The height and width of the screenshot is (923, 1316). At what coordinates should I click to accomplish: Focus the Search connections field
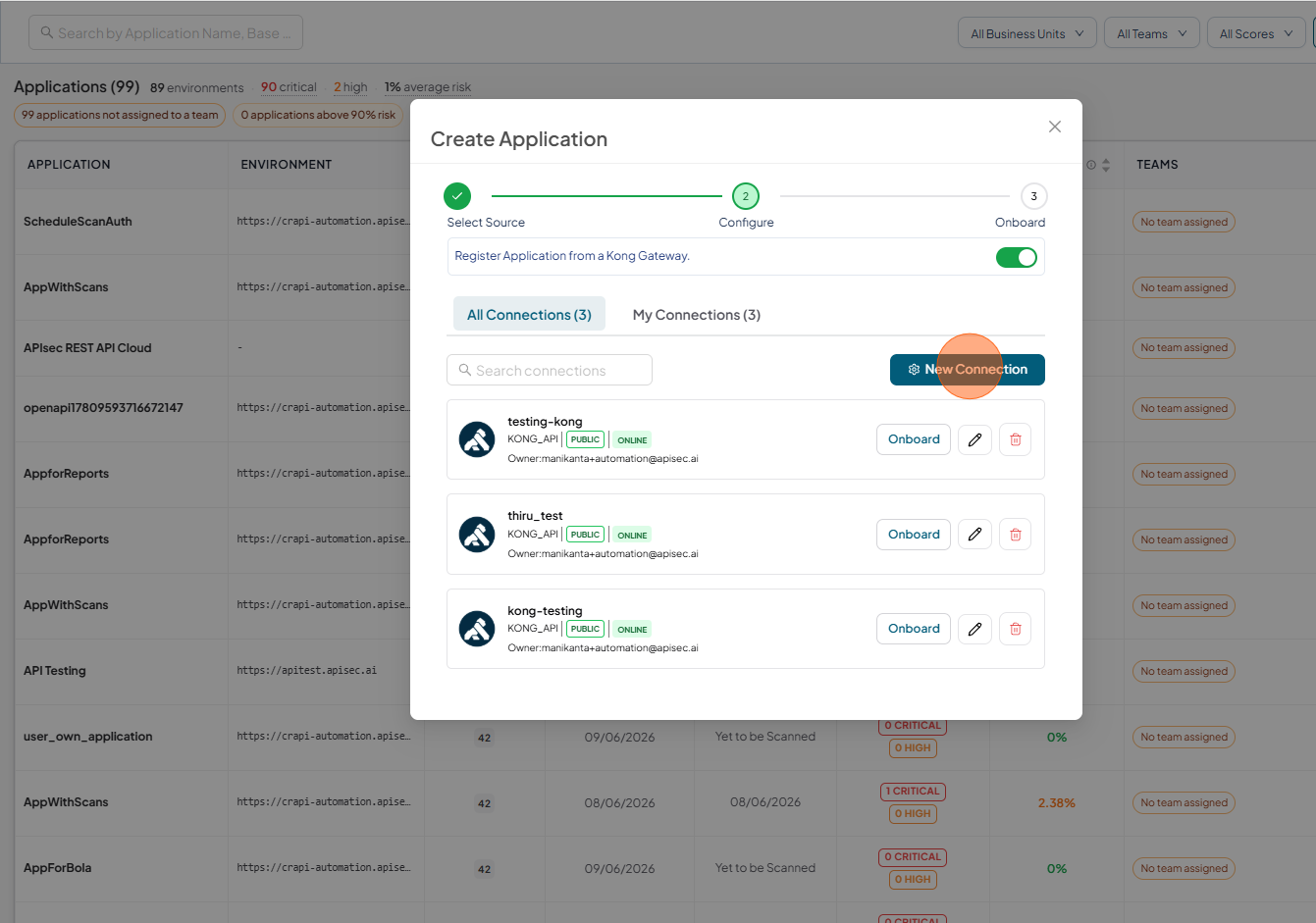[550, 370]
